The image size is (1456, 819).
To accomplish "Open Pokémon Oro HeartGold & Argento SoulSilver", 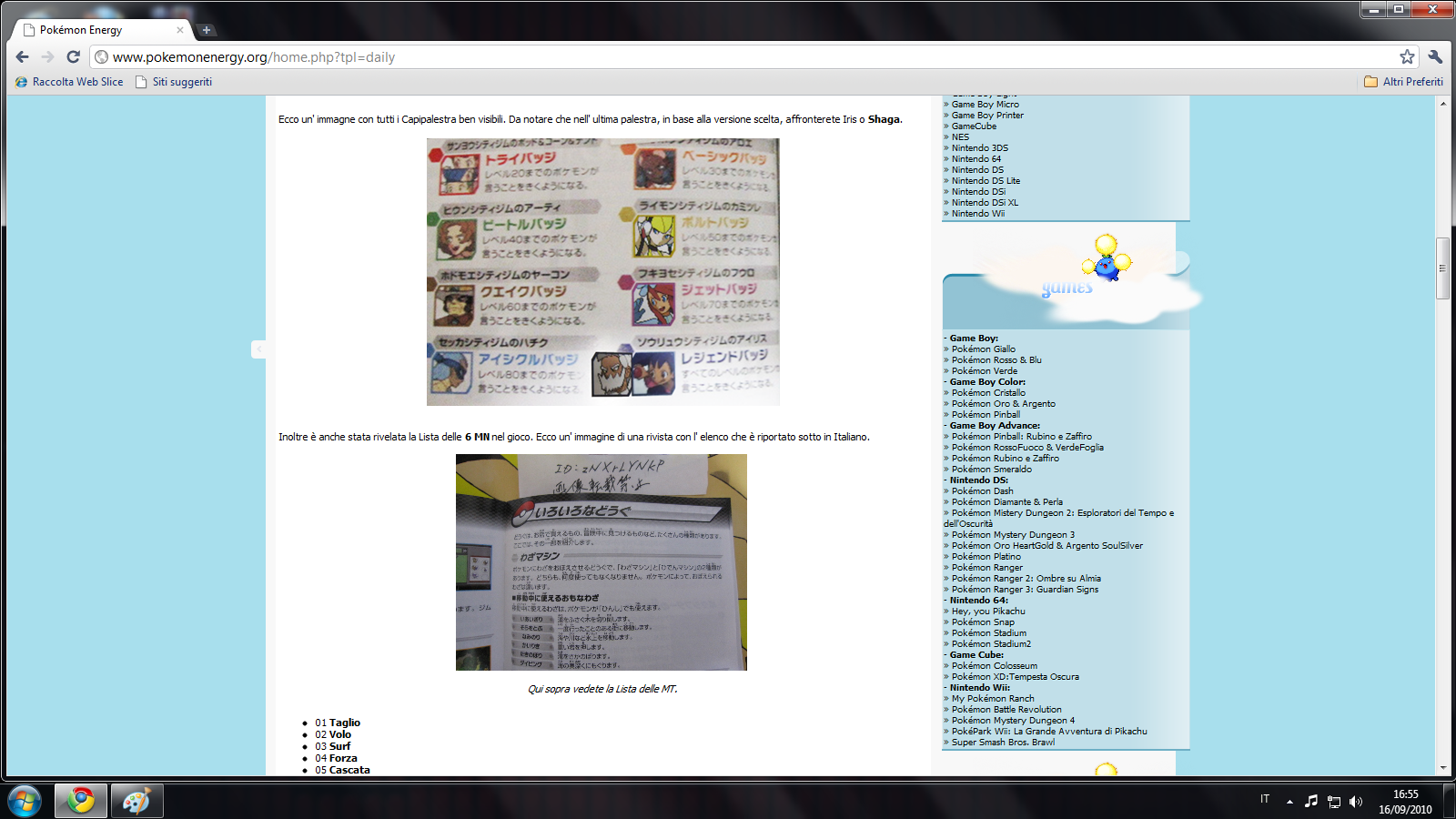I will click(x=1046, y=546).
